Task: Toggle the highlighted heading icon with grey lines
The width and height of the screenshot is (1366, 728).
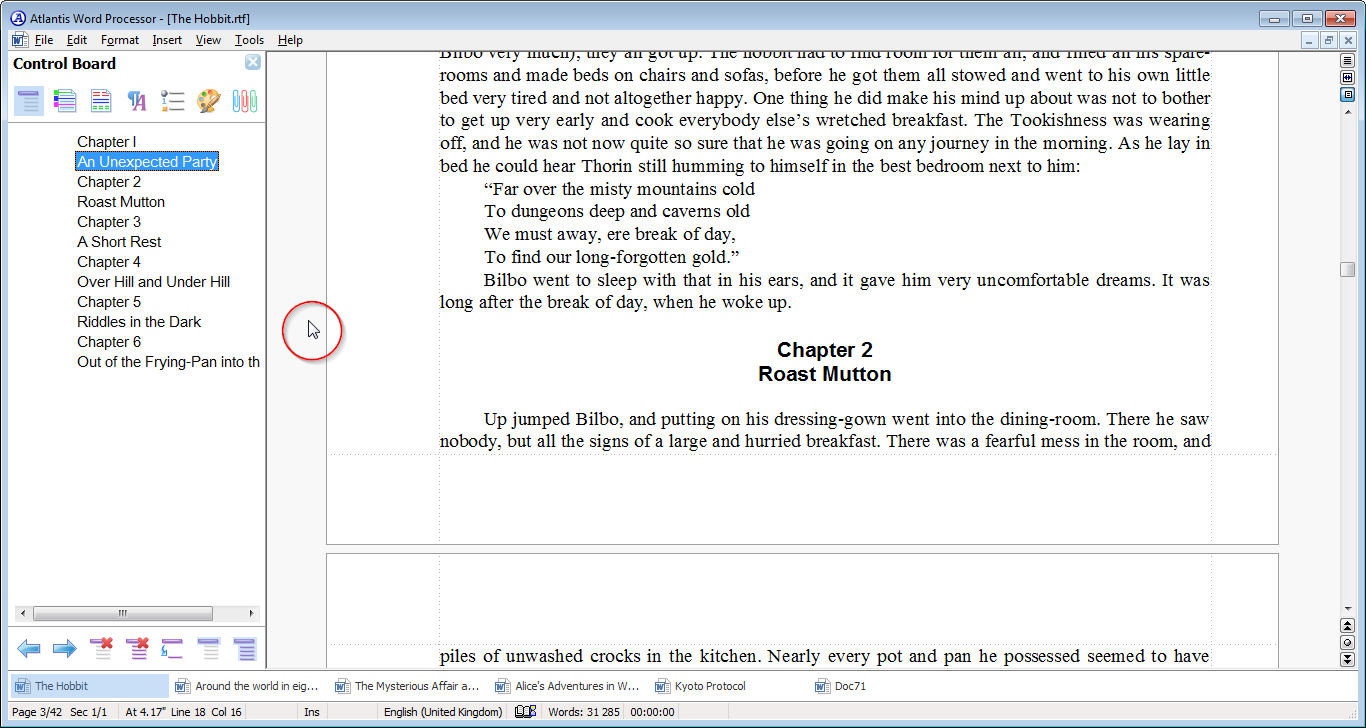Action: pyautogui.click(x=209, y=649)
